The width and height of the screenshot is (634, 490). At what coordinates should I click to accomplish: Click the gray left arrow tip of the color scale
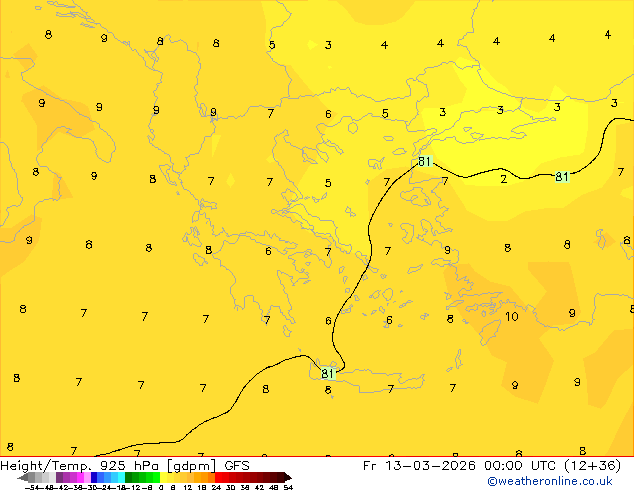(21, 478)
